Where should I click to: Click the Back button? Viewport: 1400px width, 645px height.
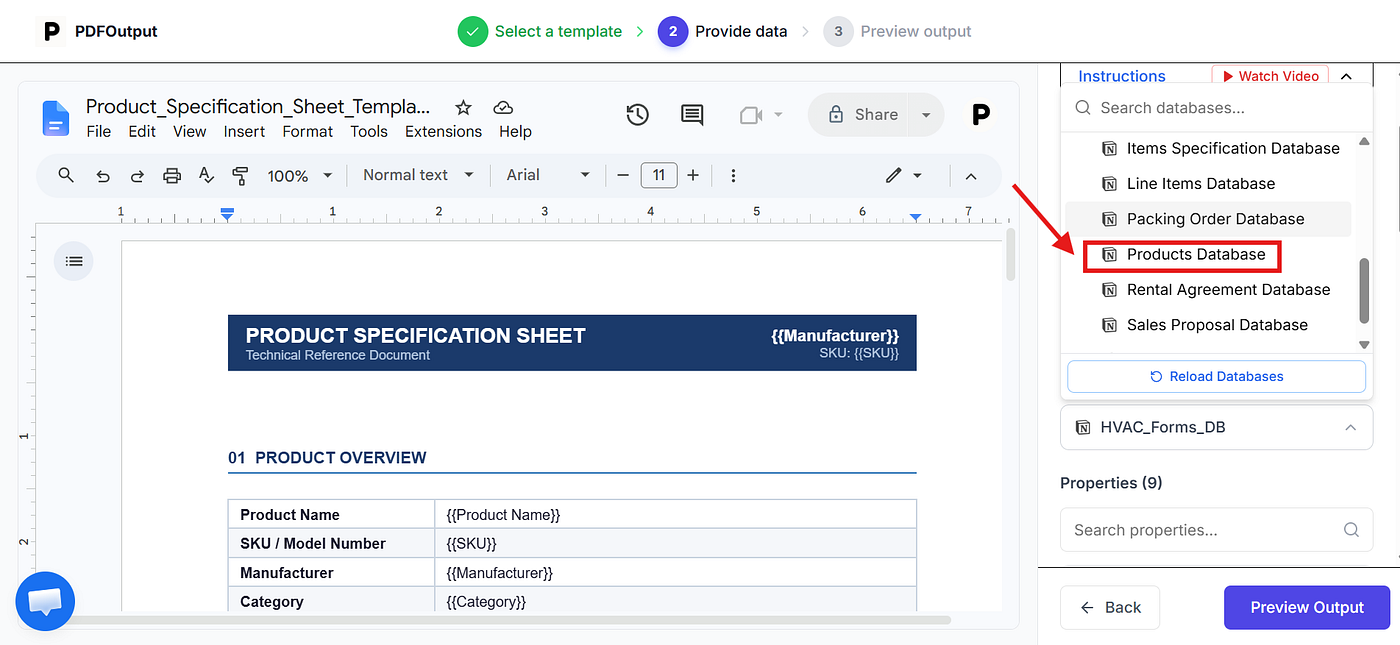click(1110, 607)
